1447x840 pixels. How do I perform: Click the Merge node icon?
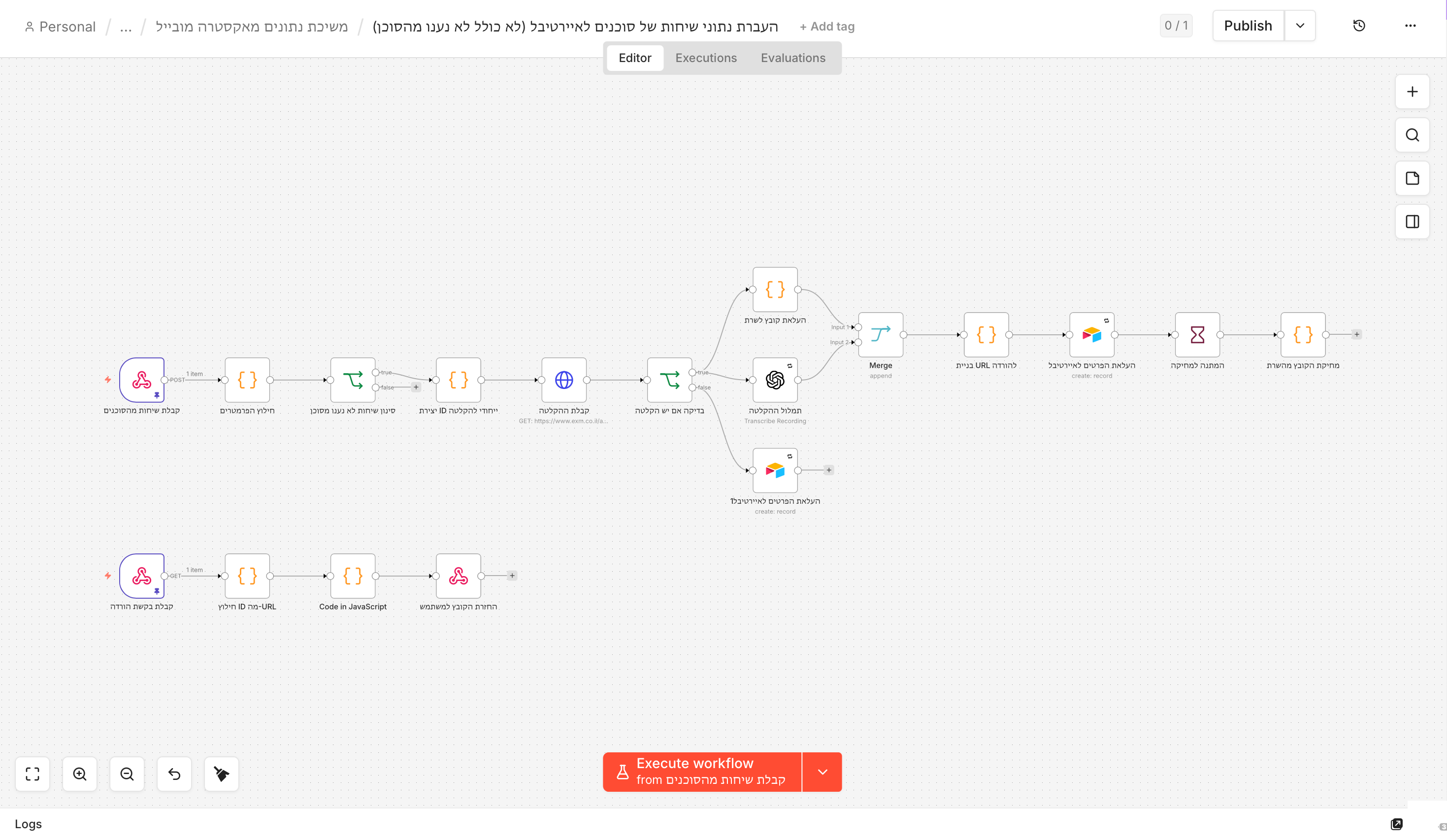pyautogui.click(x=880, y=334)
